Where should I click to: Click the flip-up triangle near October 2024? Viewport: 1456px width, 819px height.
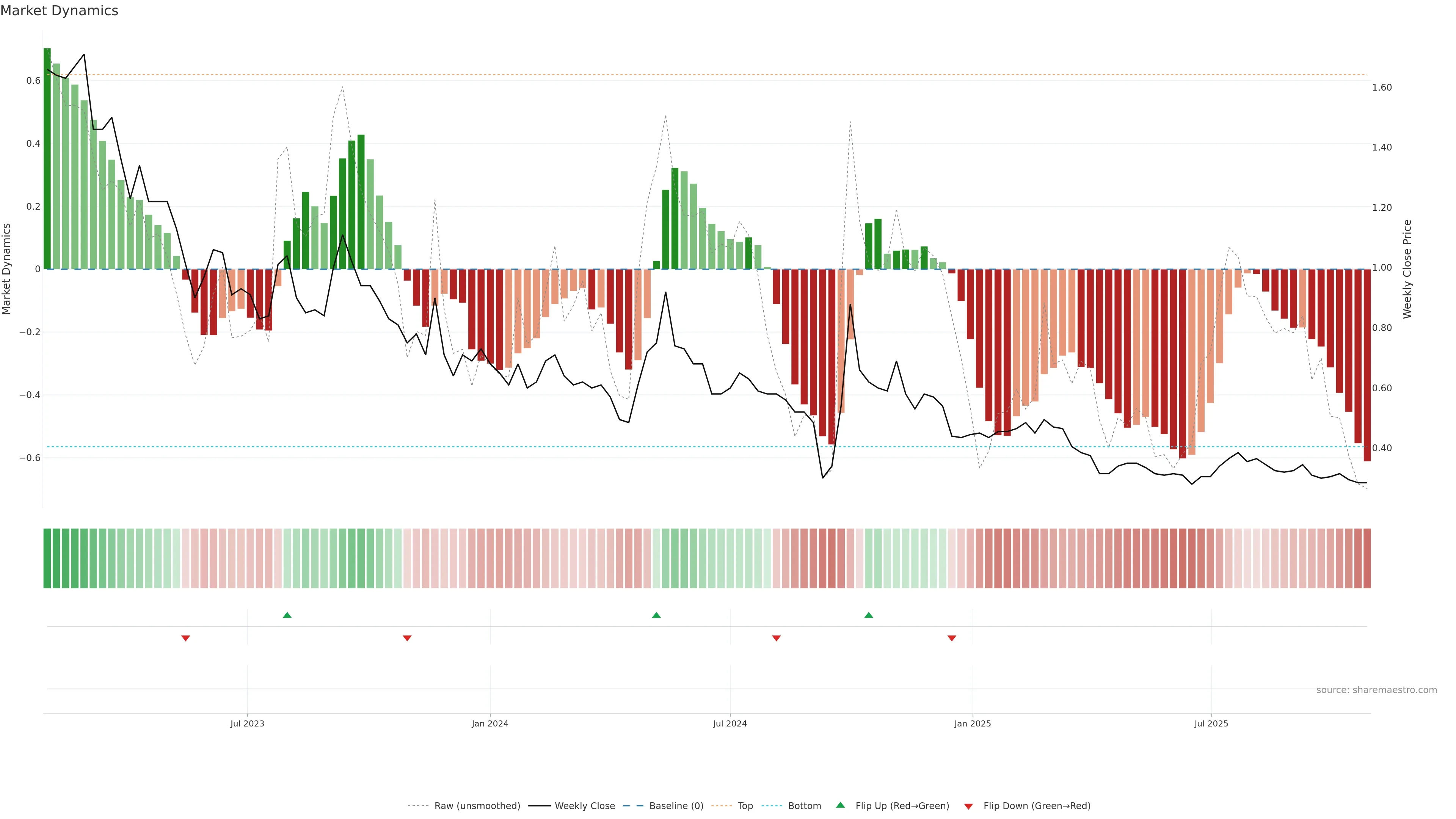[x=869, y=615]
